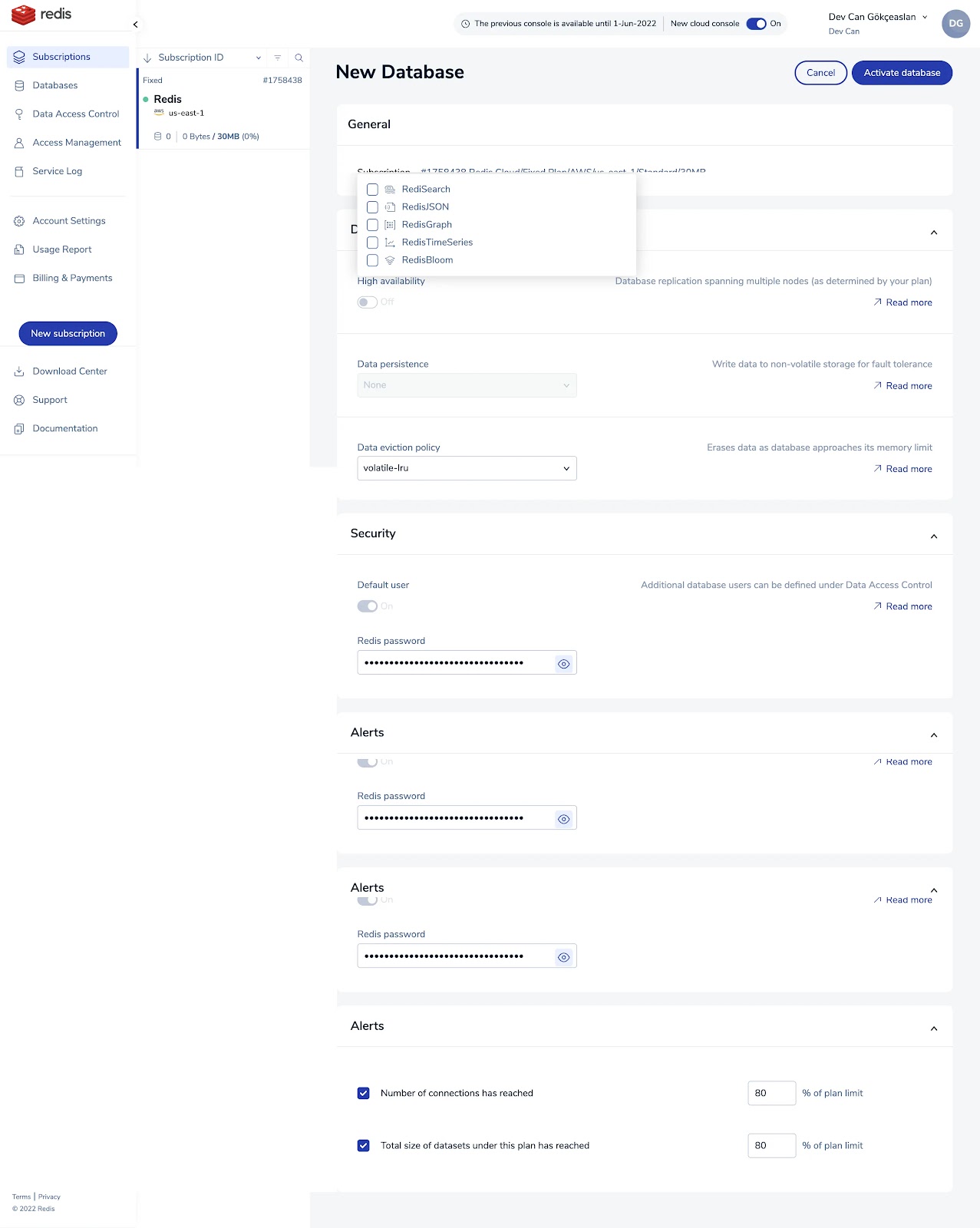Collapse the sidebar with arrow icon
The height and width of the screenshot is (1228, 980).
135,25
